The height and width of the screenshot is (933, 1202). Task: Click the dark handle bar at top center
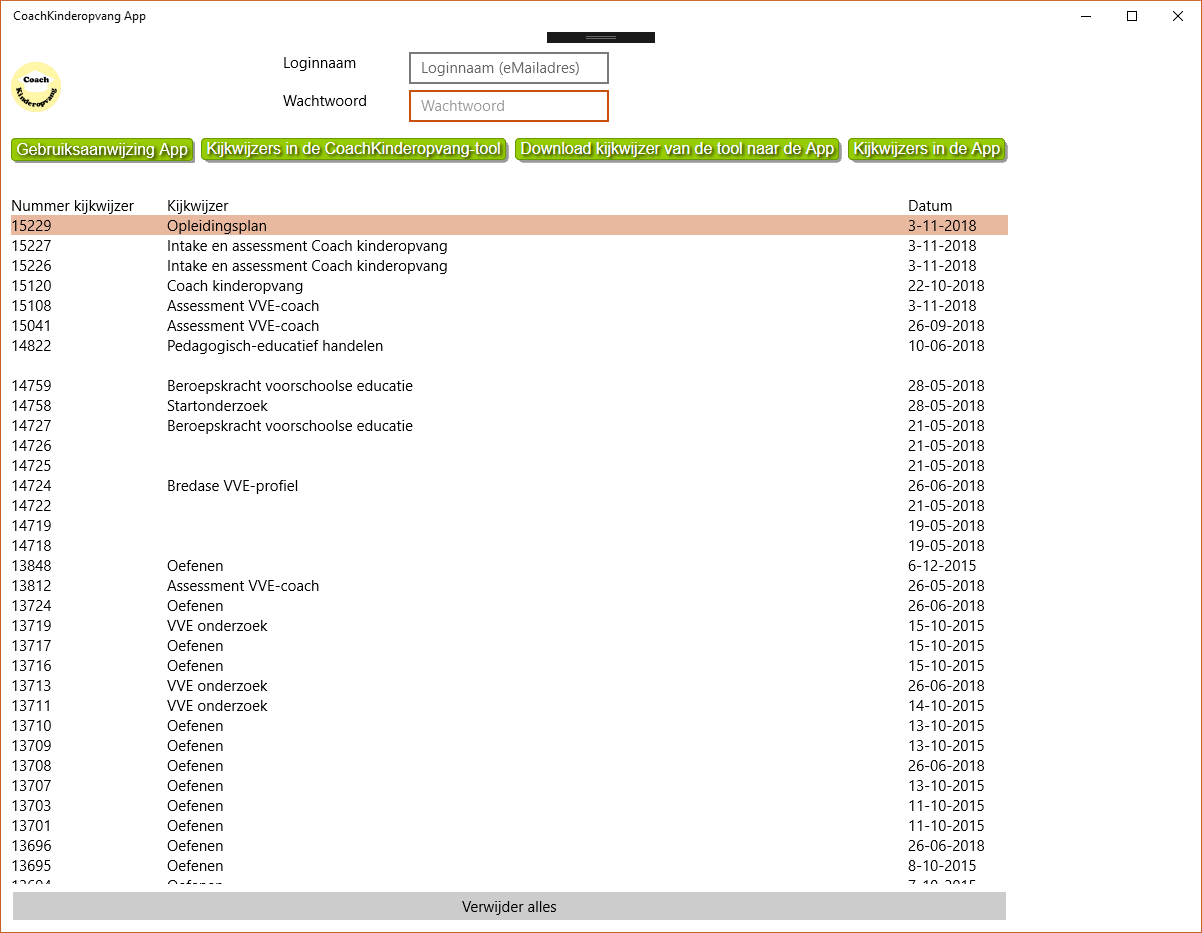click(601, 37)
